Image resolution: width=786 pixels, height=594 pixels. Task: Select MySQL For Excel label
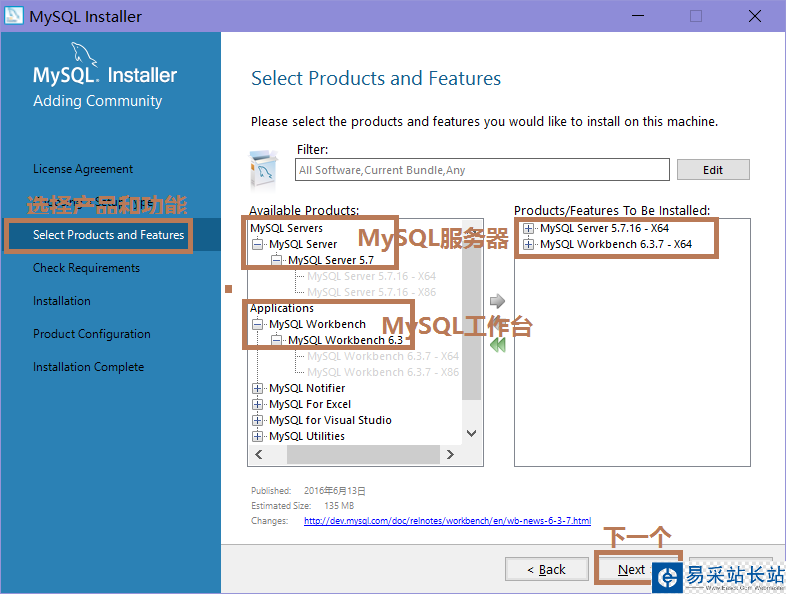point(310,405)
